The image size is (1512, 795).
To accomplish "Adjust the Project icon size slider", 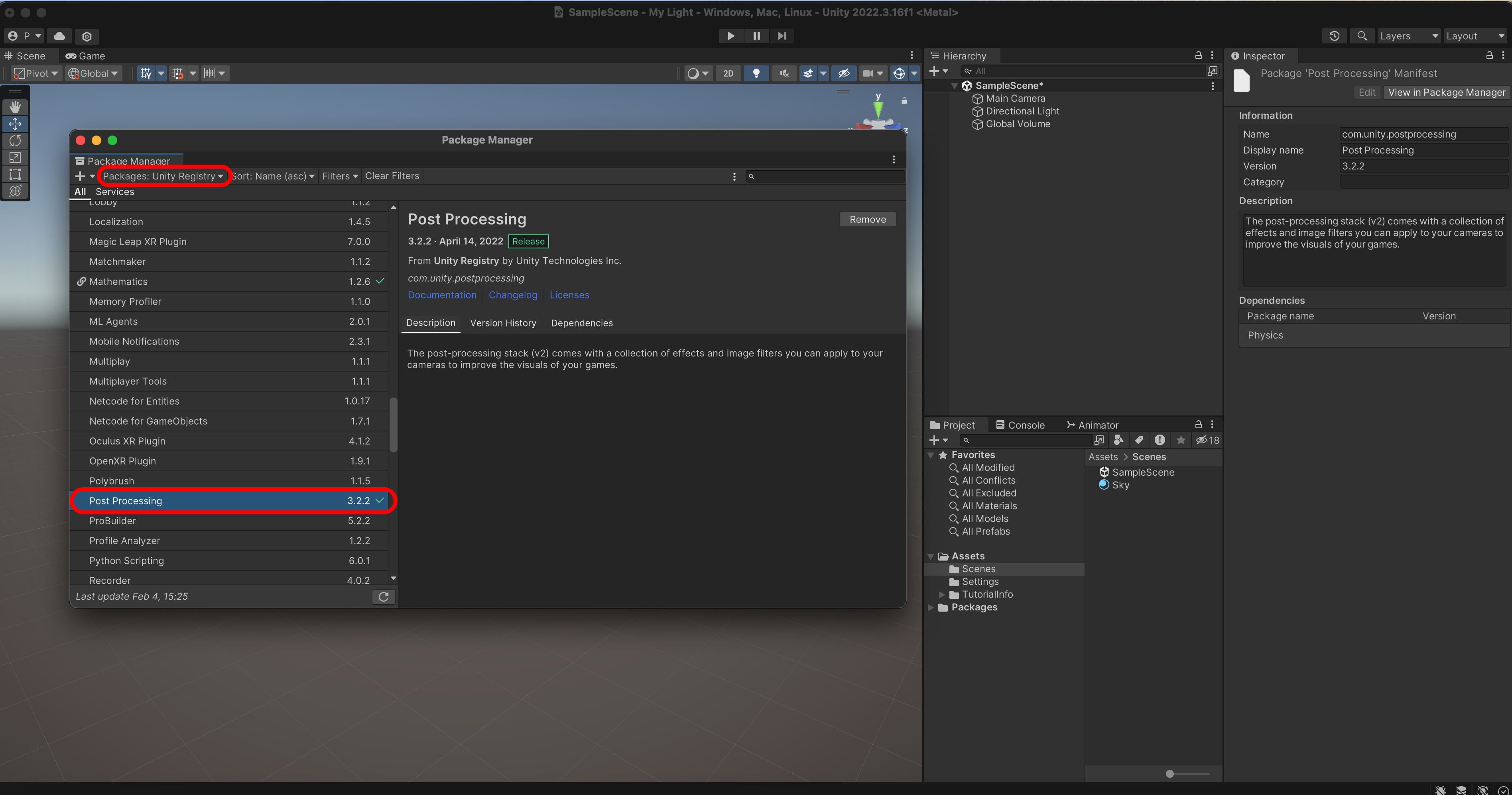I will tap(1170, 774).
